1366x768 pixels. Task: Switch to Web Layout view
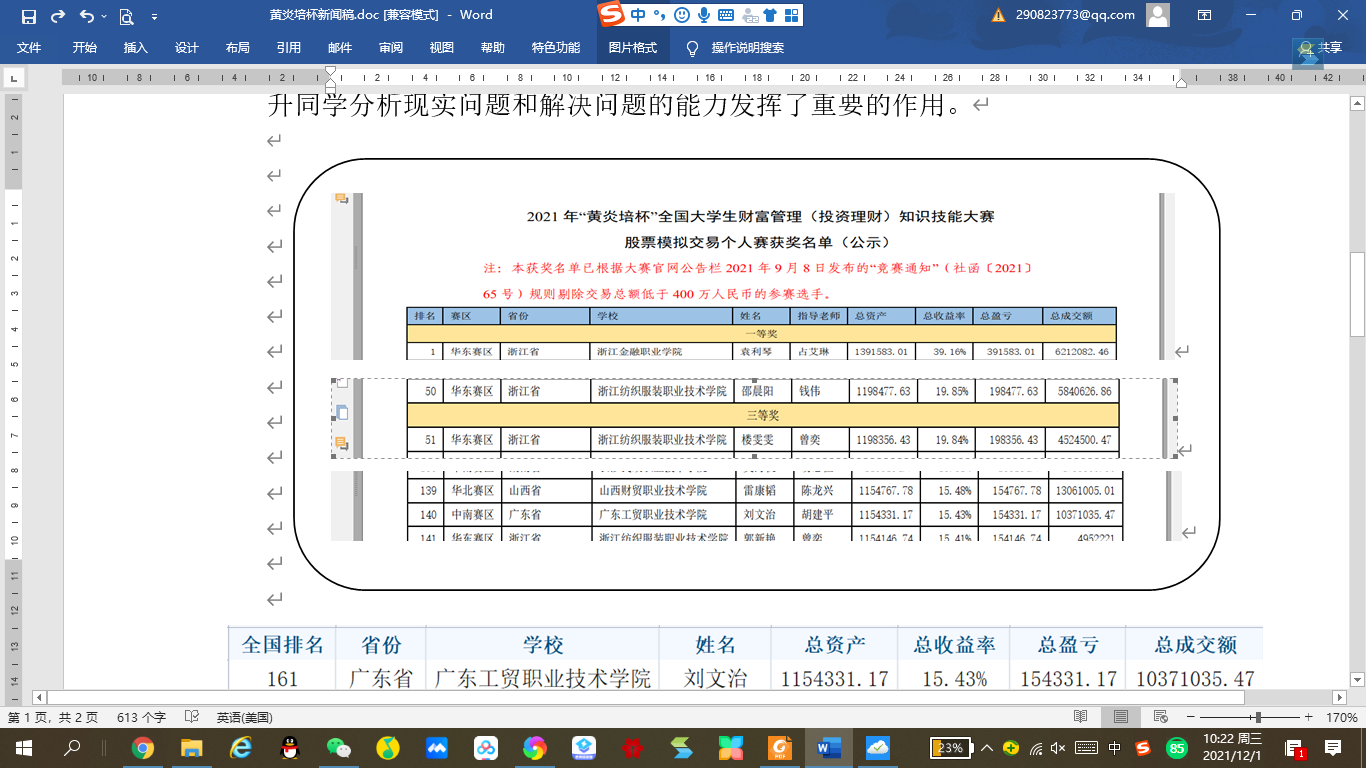(1160, 717)
